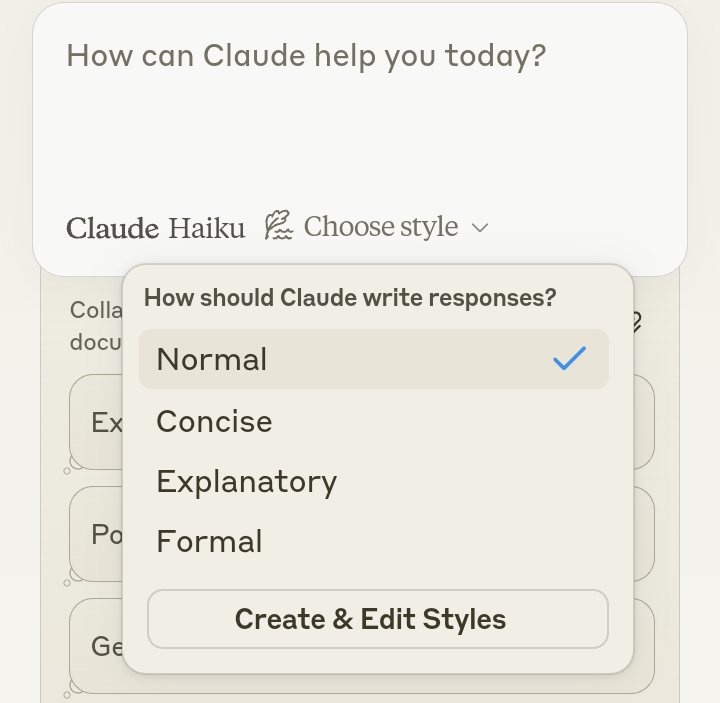Select the partially hidden 'Po' suggestion card
The height and width of the screenshot is (703, 720).
(x=97, y=534)
